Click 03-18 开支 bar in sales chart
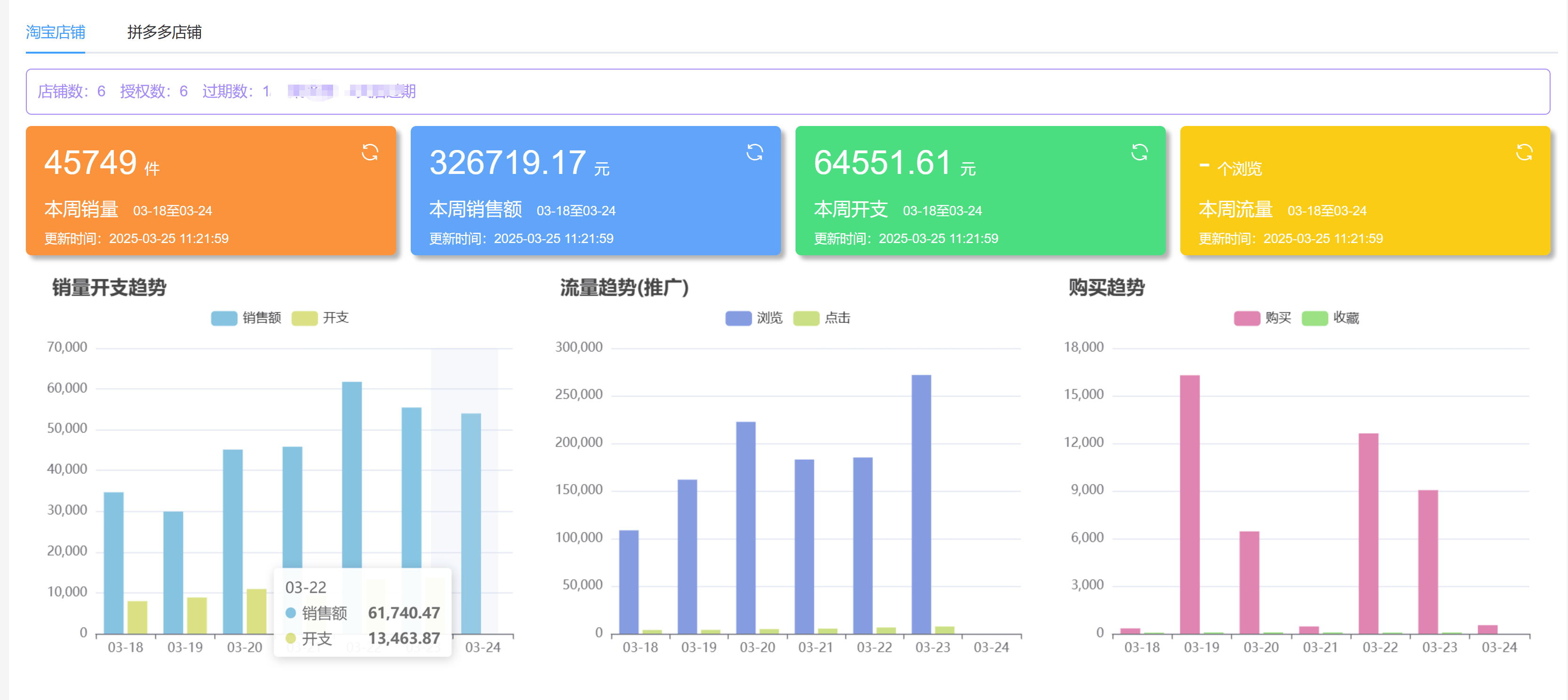 click(x=137, y=617)
